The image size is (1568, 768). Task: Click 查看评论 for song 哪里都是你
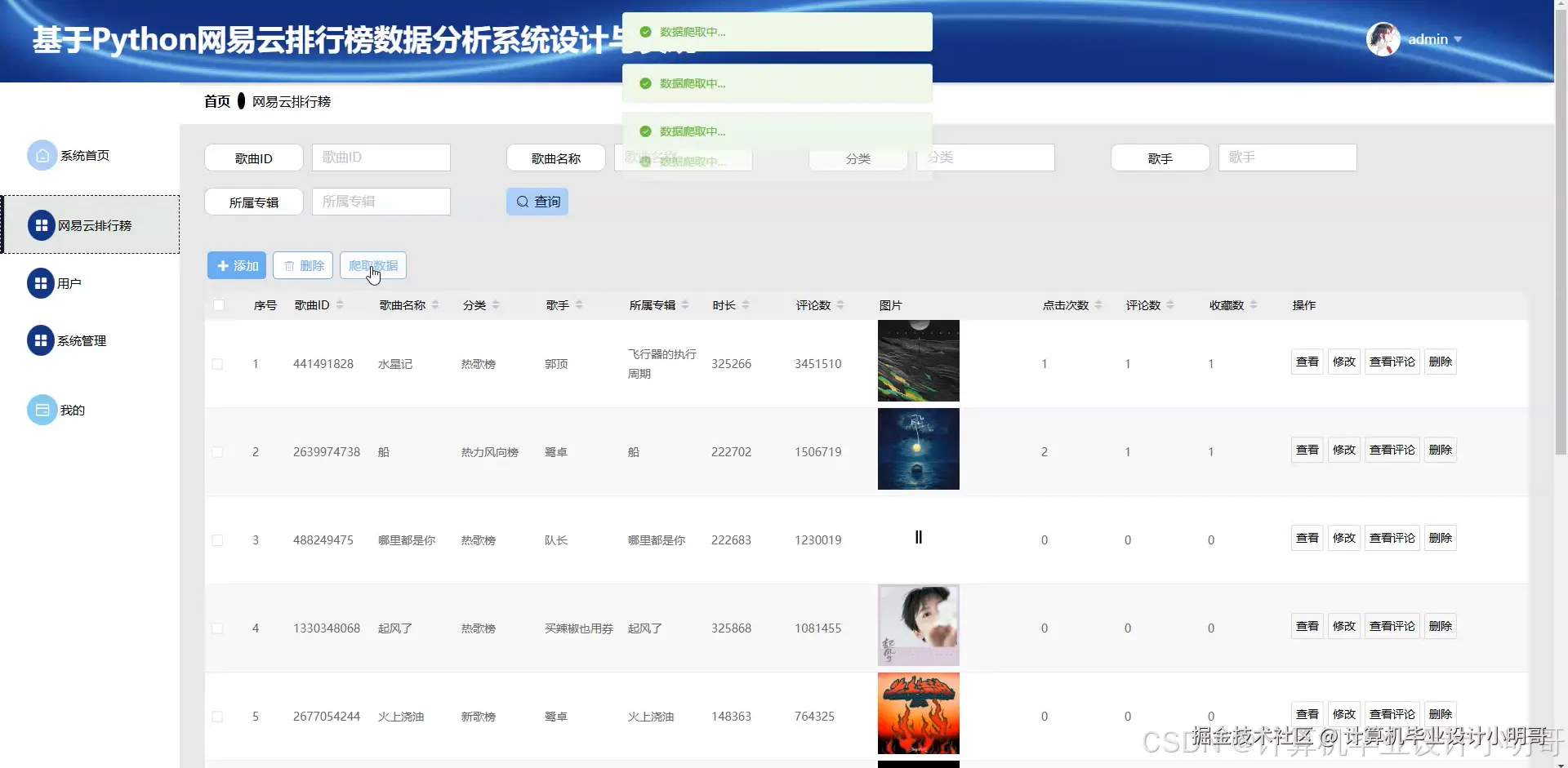point(1392,538)
